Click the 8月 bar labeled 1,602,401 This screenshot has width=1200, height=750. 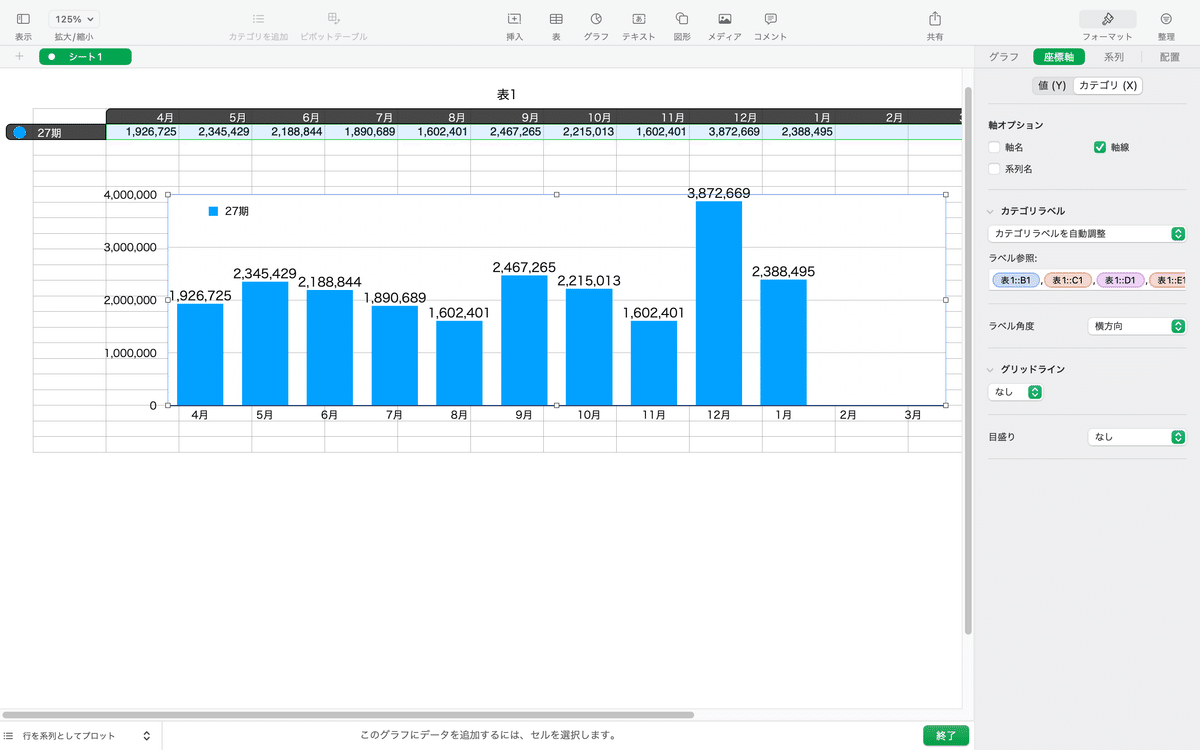(459, 363)
